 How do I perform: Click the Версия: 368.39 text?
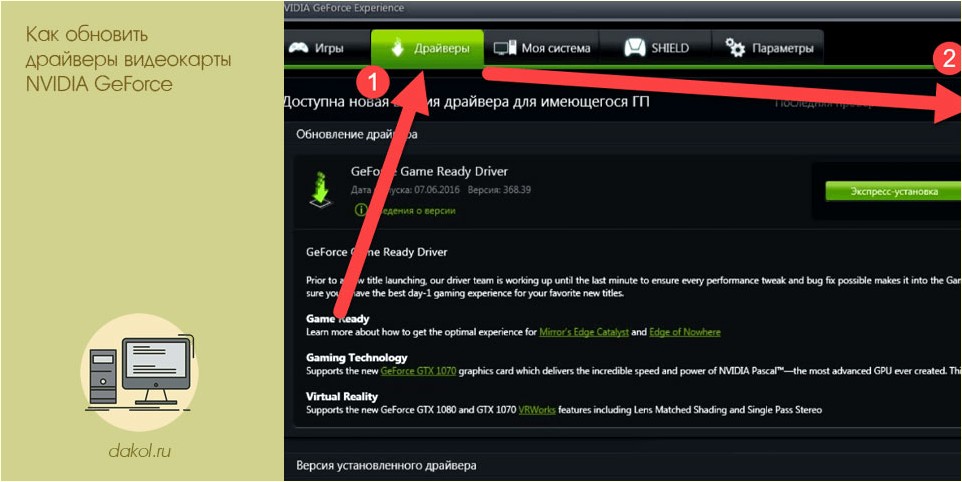pos(499,190)
